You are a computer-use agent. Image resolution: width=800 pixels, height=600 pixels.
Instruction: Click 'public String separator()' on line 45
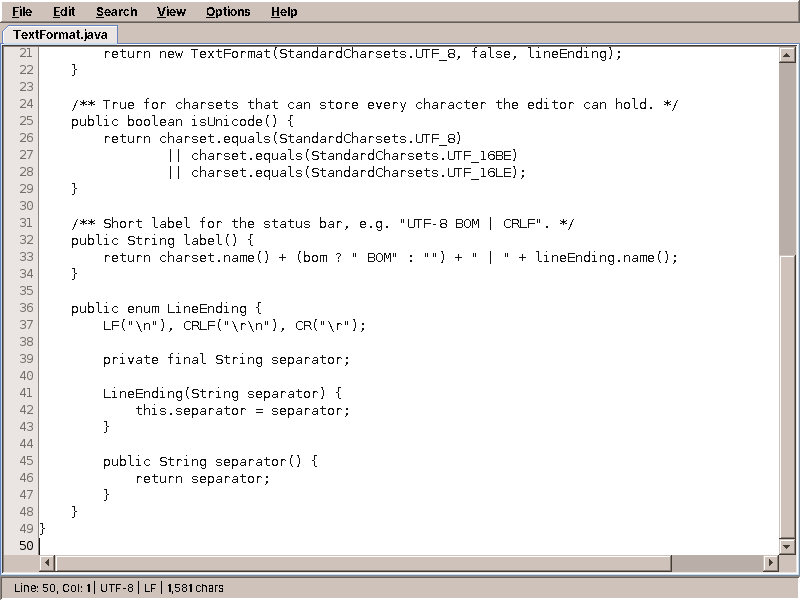click(202, 461)
